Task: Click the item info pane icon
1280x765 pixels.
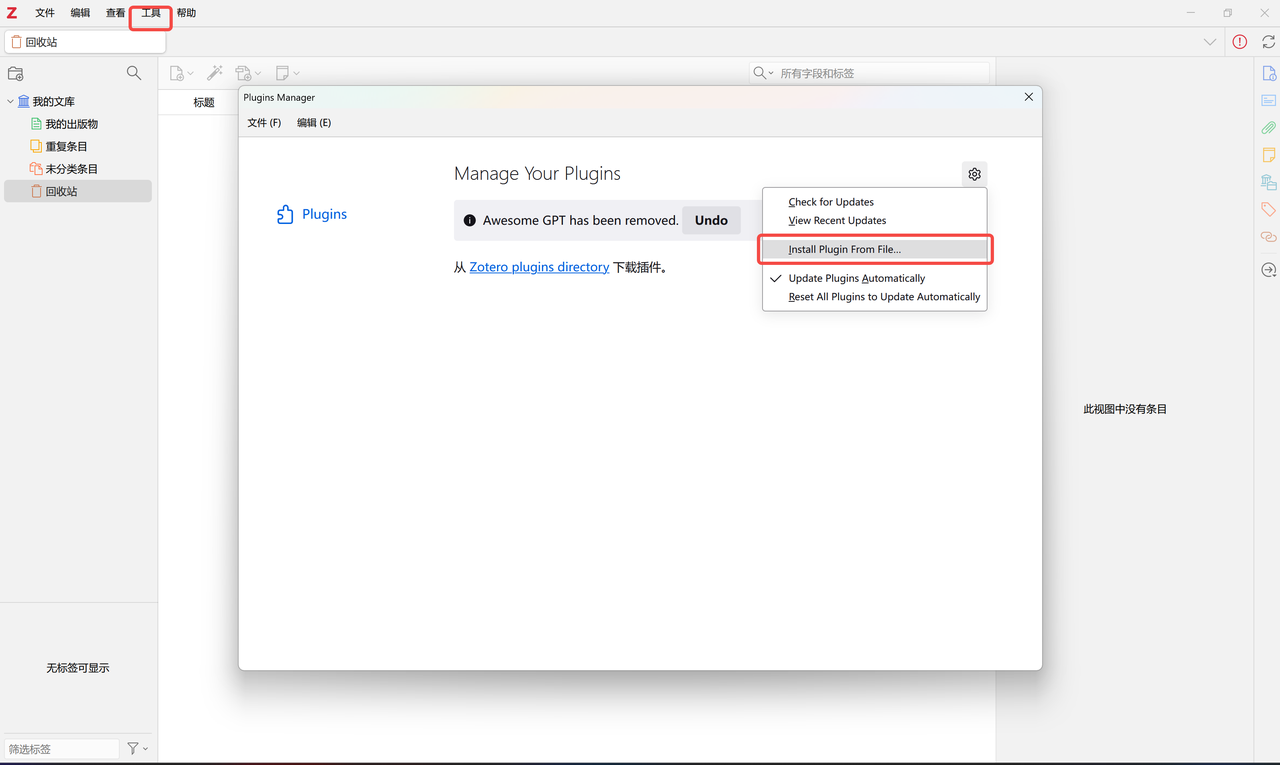Action: [1268, 73]
